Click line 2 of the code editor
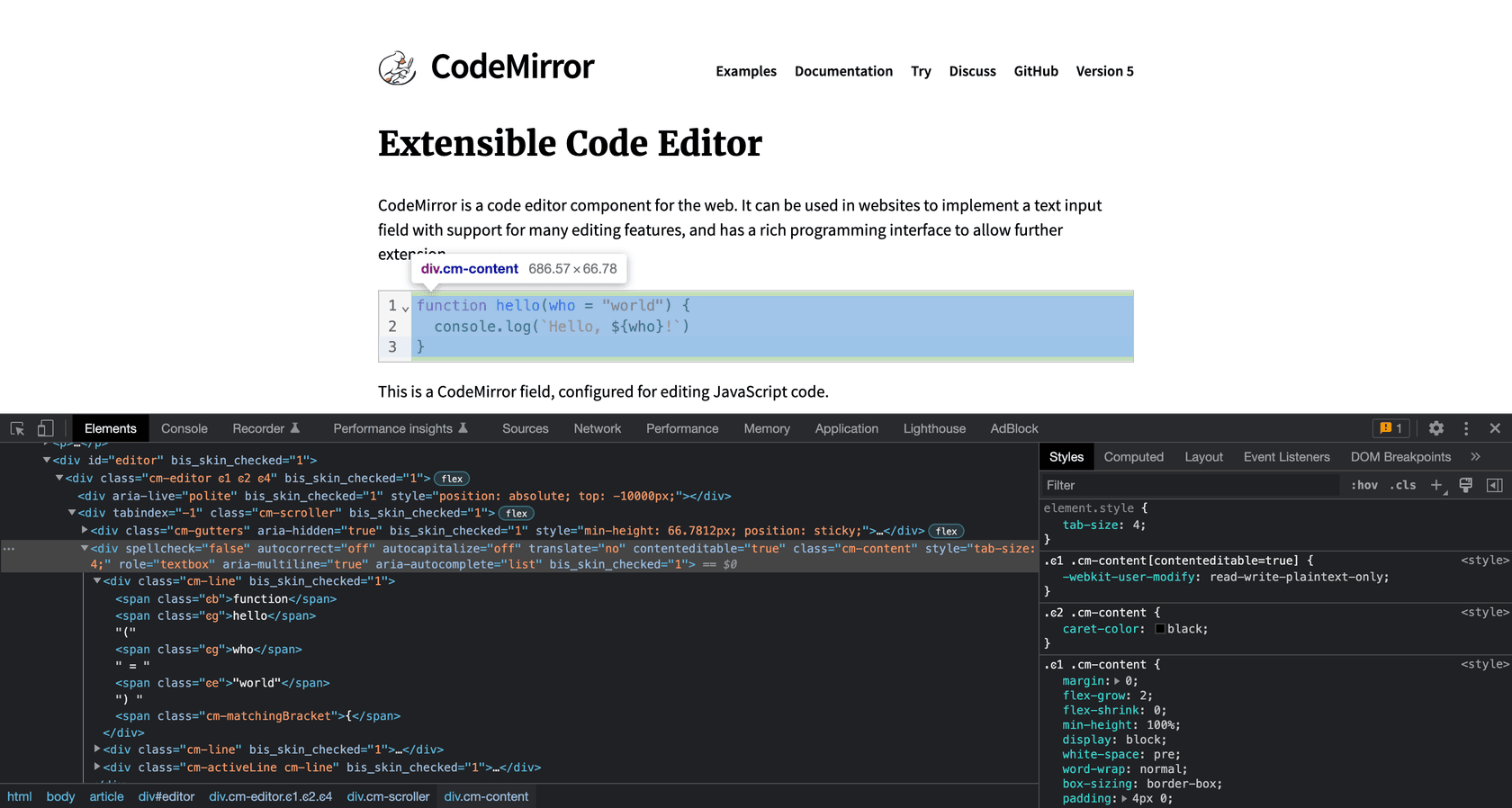This screenshot has height=808, width=1512. click(x=772, y=327)
